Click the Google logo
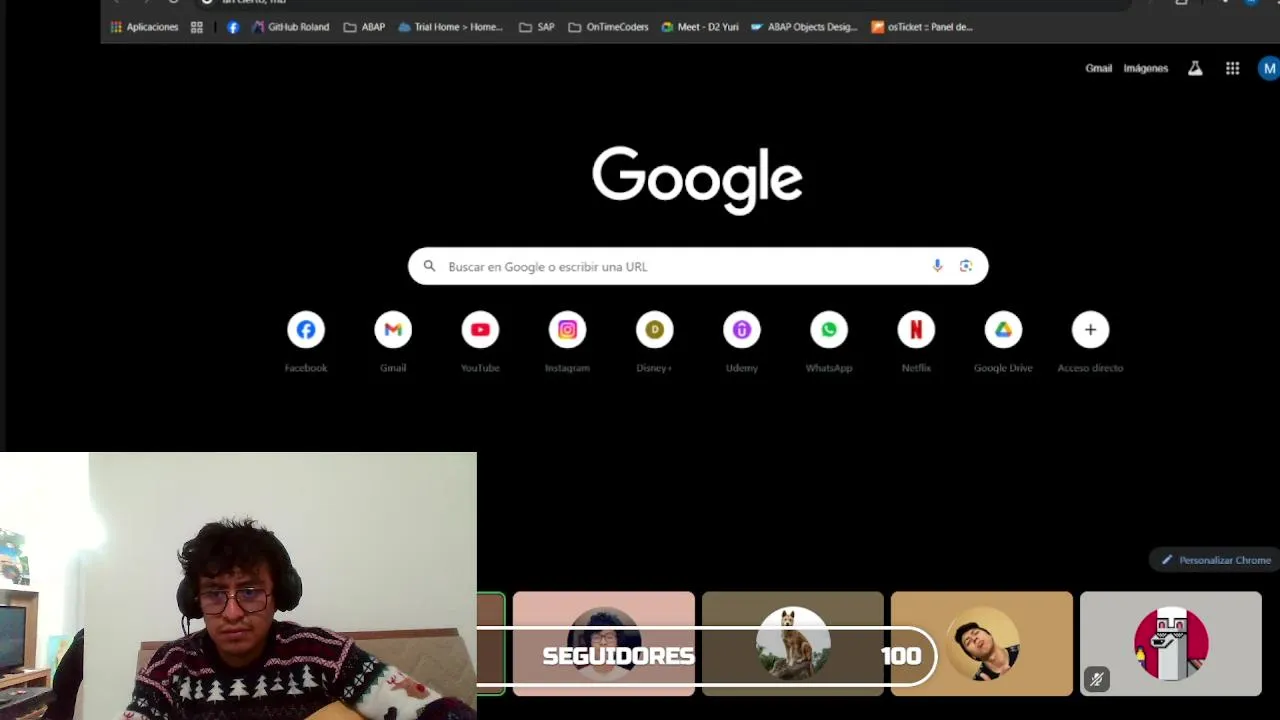This screenshot has width=1280, height=720. coord(697,179)
